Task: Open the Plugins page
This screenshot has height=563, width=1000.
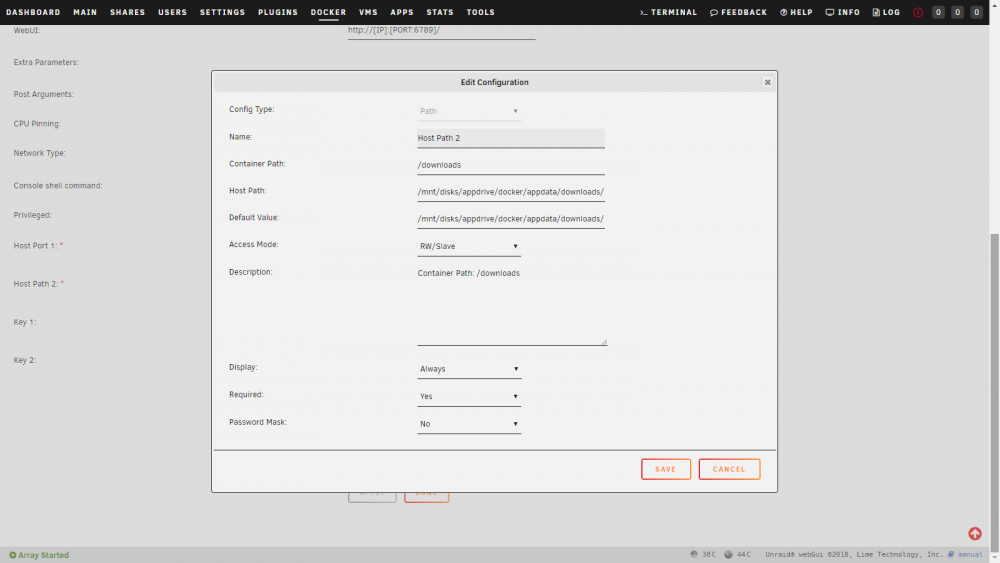Action: [x=278, y=12]
